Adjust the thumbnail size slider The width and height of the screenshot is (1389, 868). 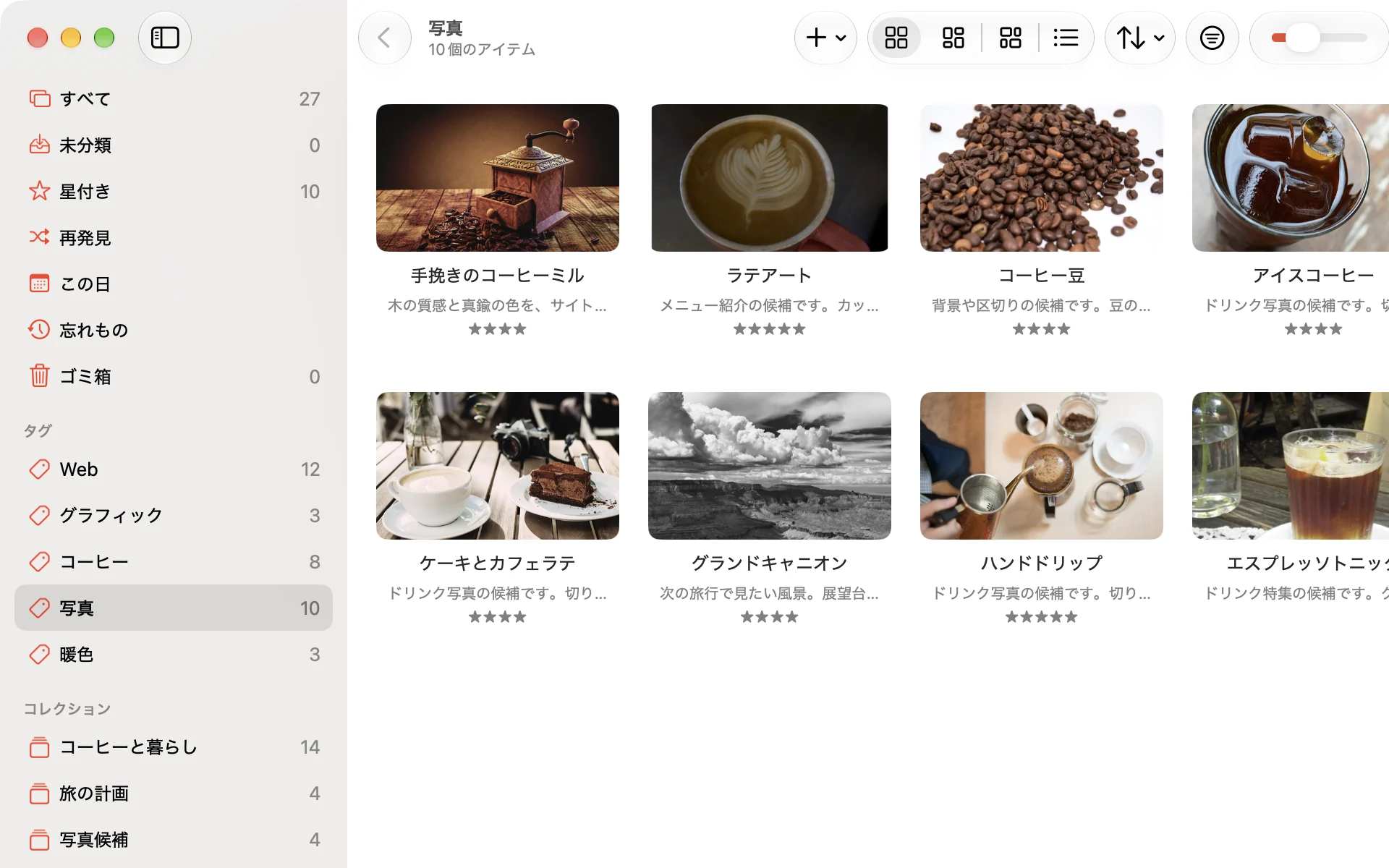1319,38
